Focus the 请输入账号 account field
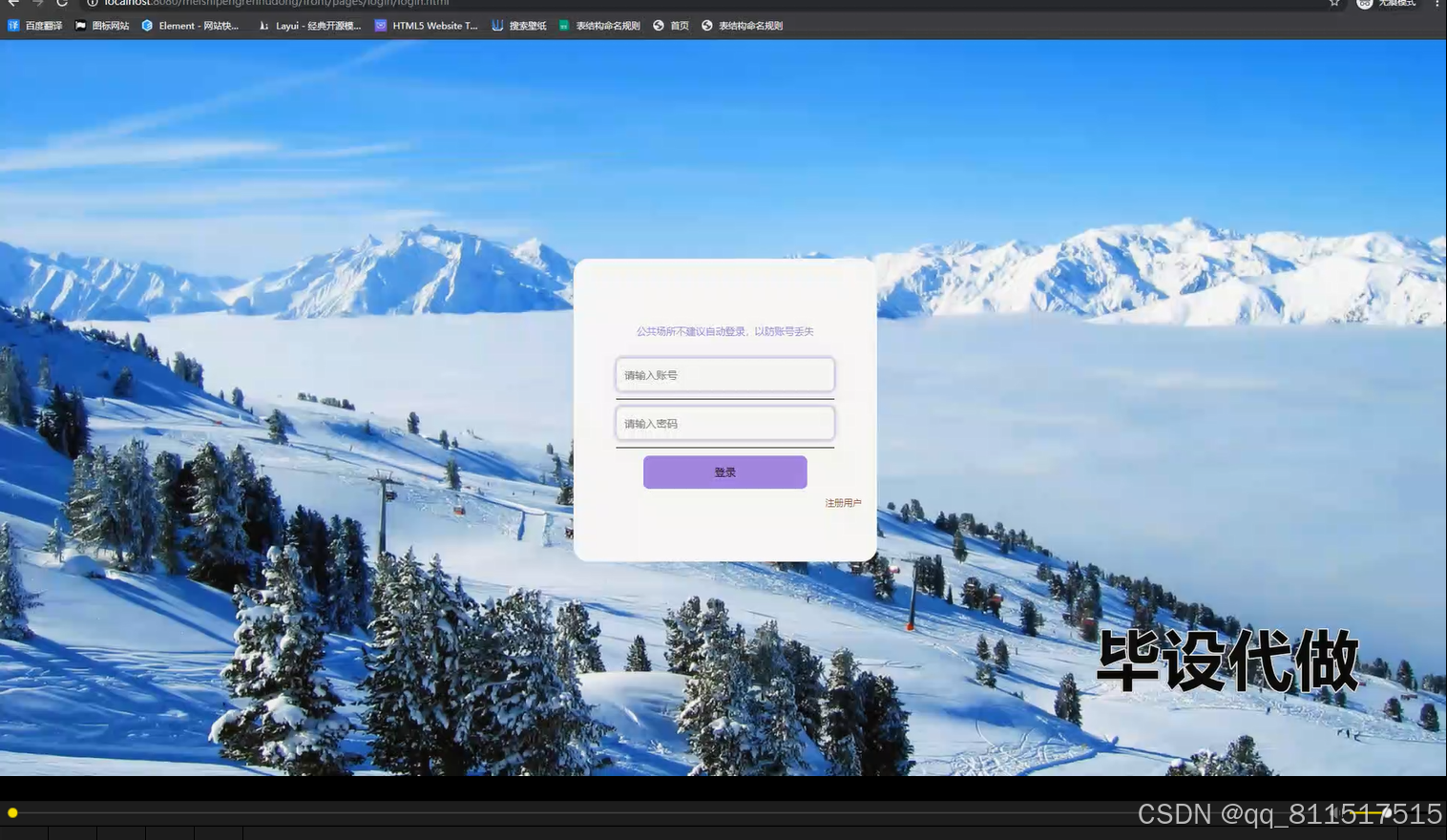This screenshot has height=840, width=1447. (x=725, y=375)
